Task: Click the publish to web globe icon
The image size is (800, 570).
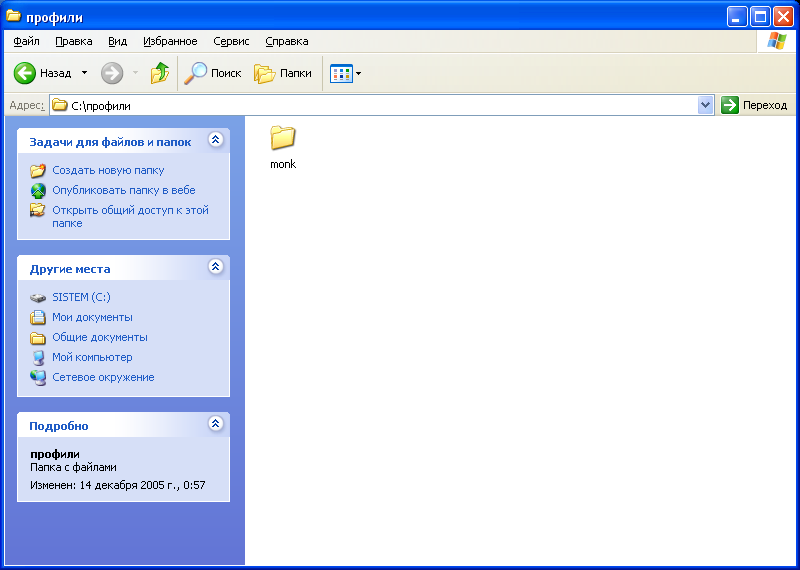Action: (38, 190)
